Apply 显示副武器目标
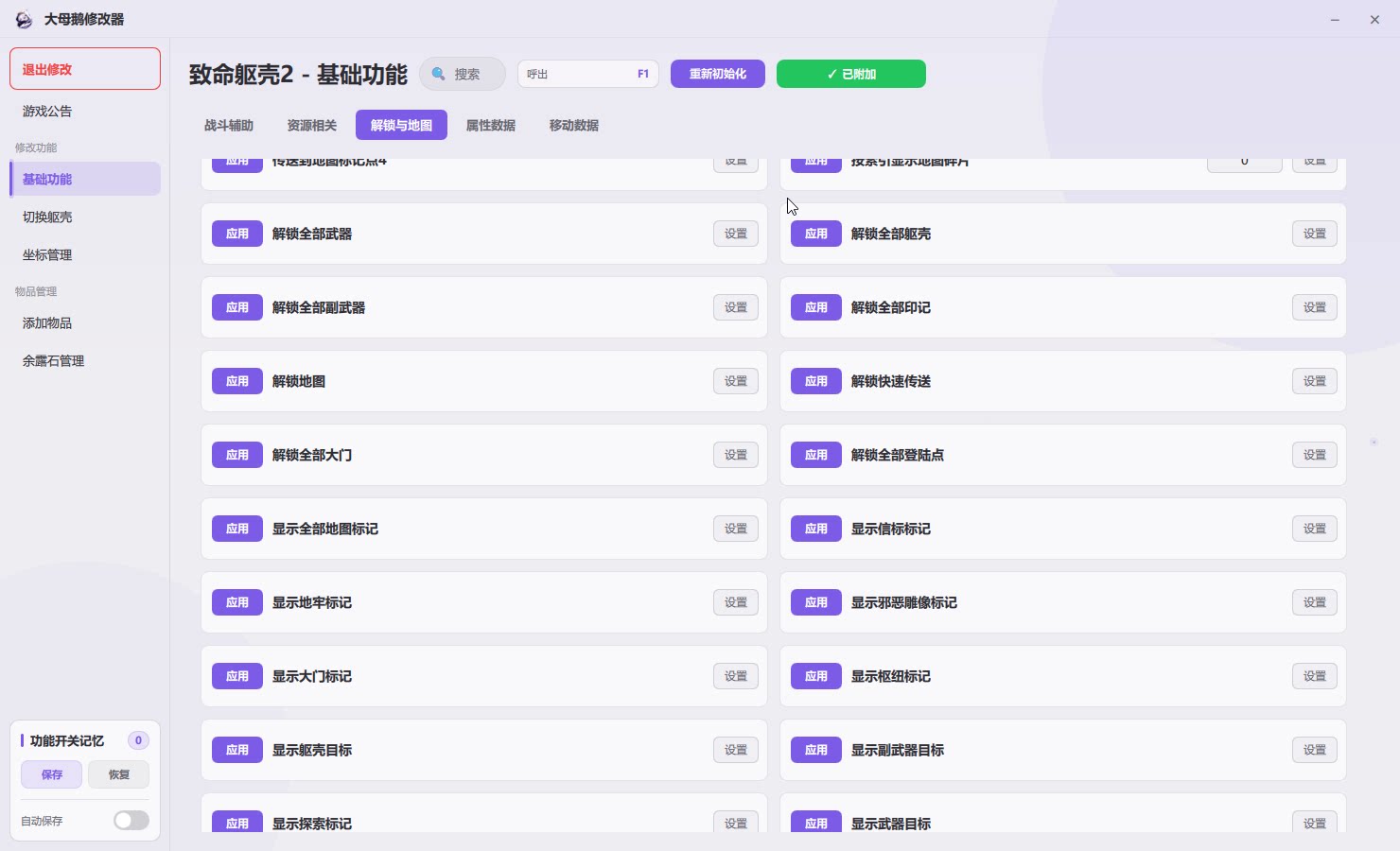Screen dimensions: 1400x851 (x=816, y=750)
